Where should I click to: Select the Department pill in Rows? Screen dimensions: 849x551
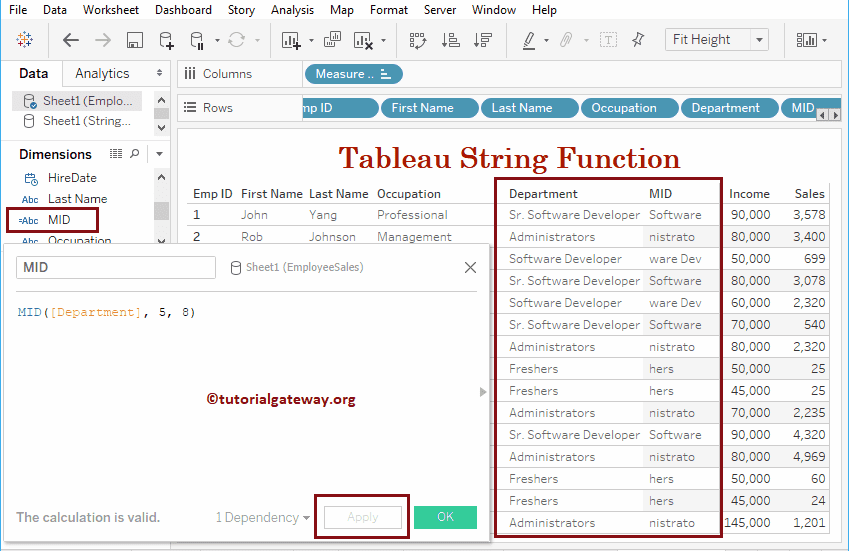point(729,108)
